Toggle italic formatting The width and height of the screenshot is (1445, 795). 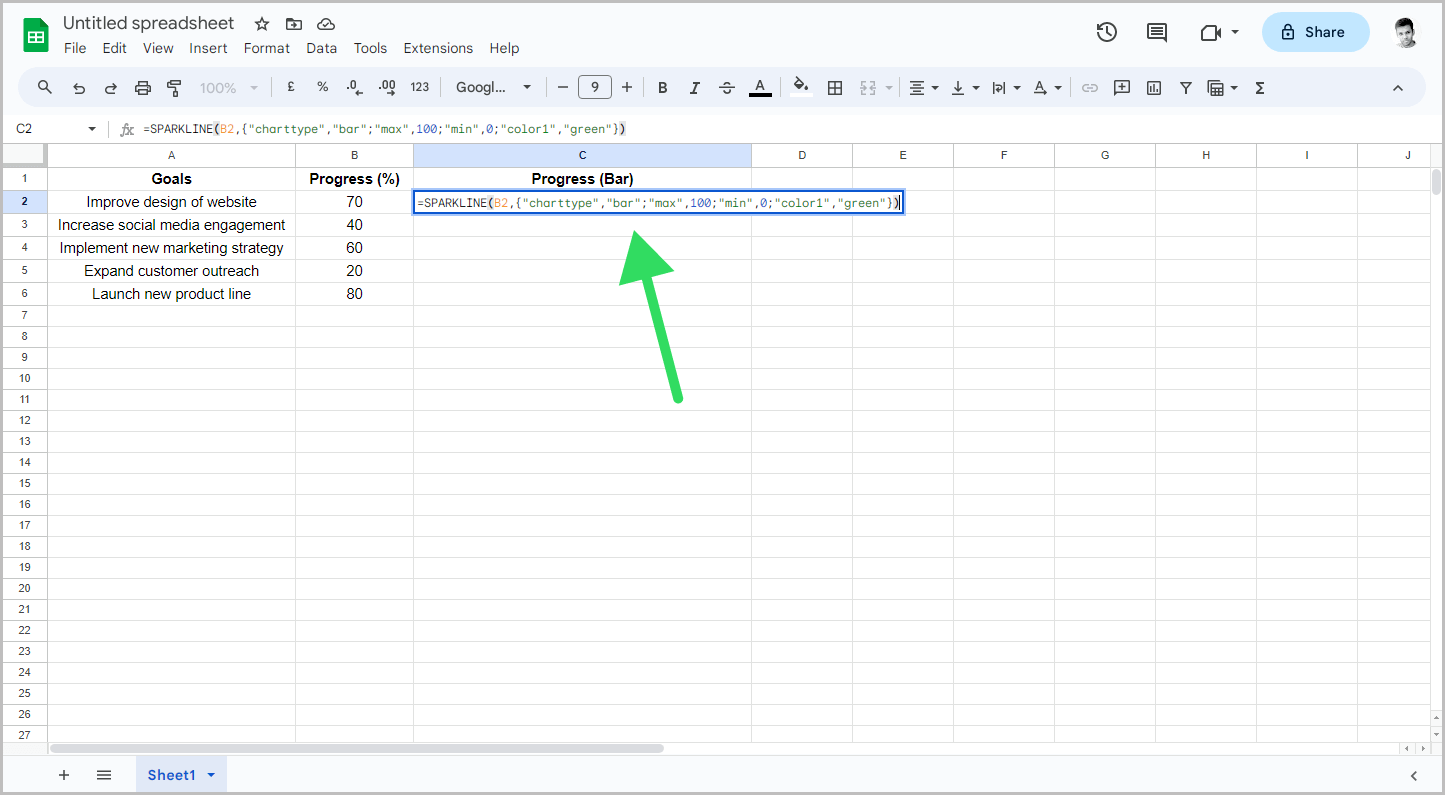coord(694,87)
